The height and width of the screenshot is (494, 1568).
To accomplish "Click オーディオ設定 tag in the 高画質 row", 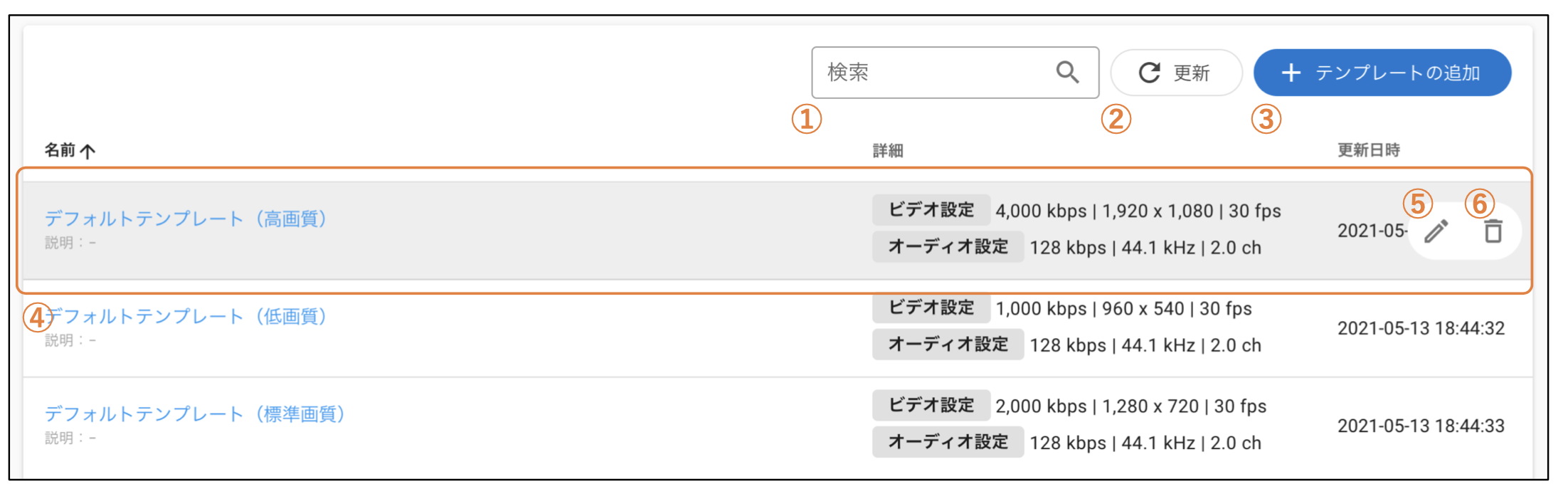I will 948,247.
